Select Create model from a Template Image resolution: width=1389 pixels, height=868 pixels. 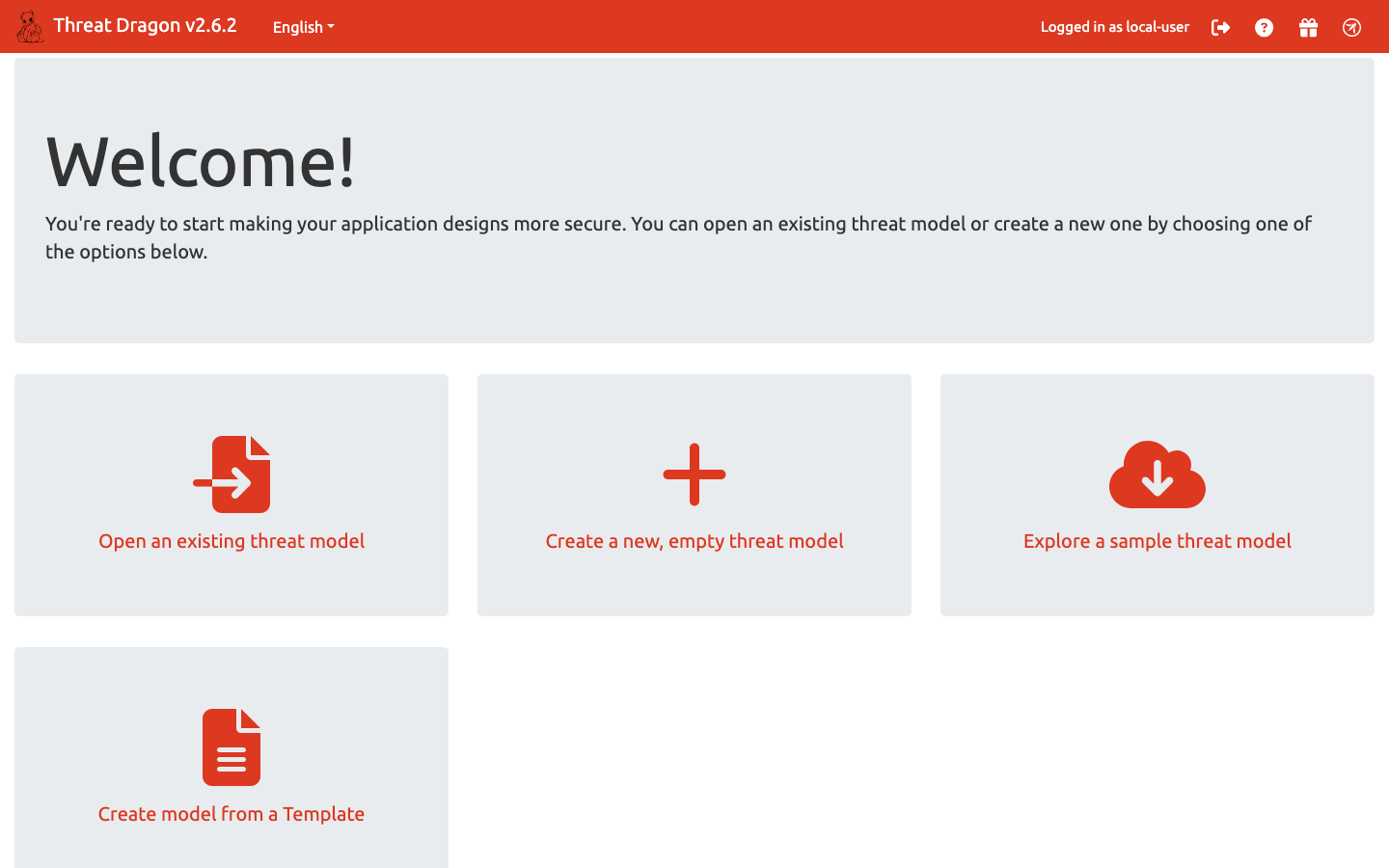(x=231, y=814)
